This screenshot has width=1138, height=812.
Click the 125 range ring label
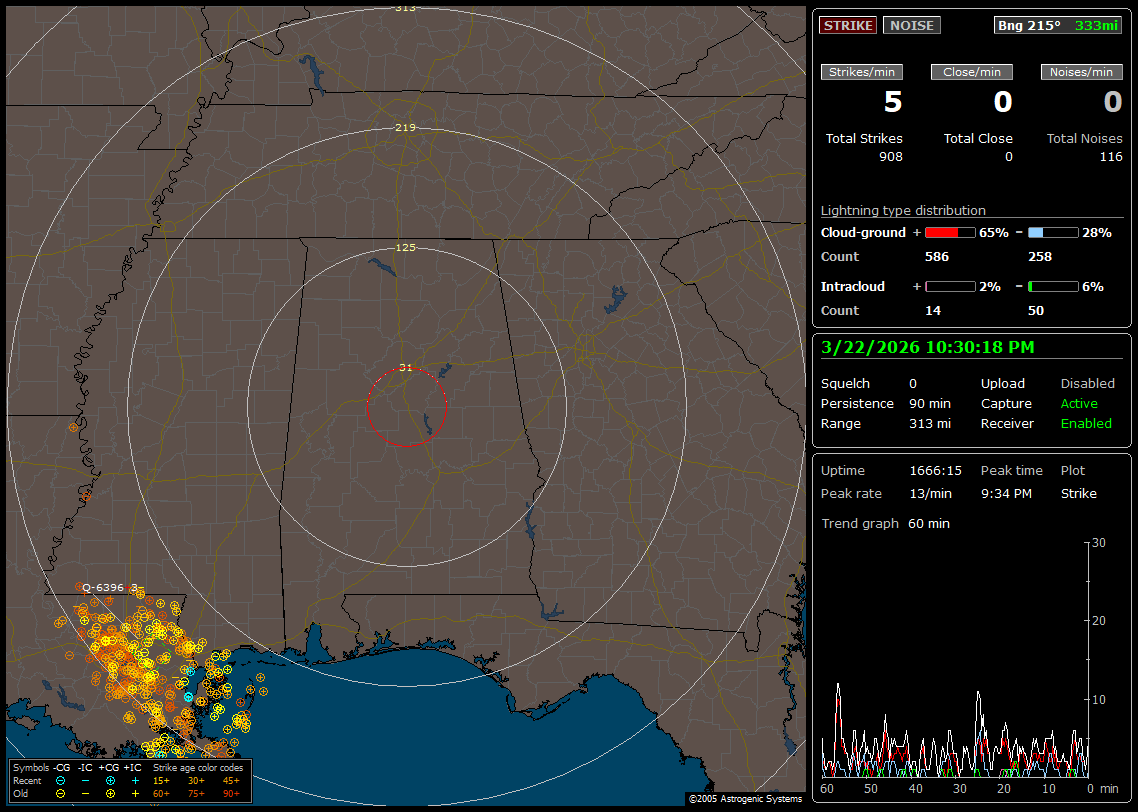point(405,247)
